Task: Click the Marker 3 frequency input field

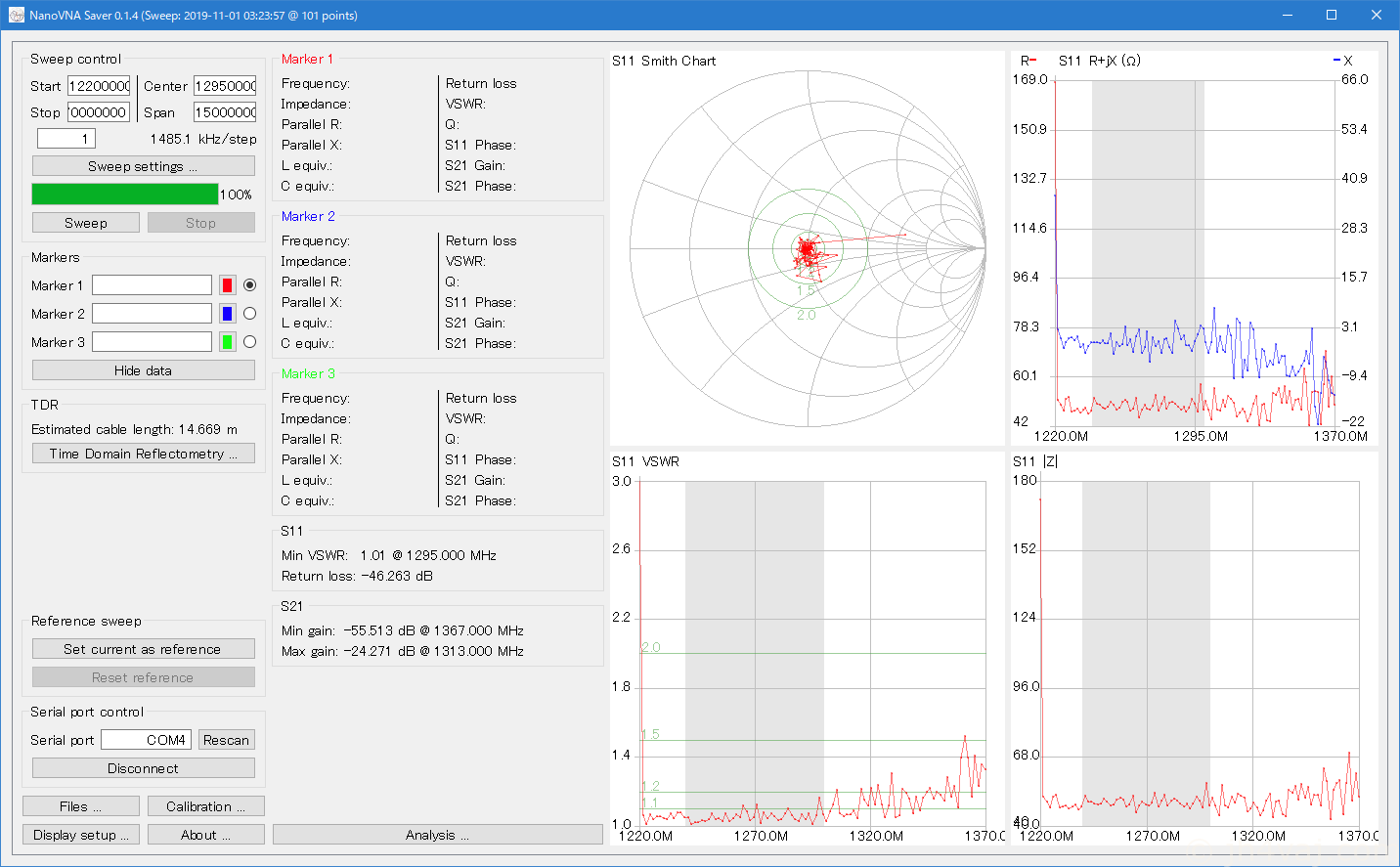Action: click(x=152, y=342)
